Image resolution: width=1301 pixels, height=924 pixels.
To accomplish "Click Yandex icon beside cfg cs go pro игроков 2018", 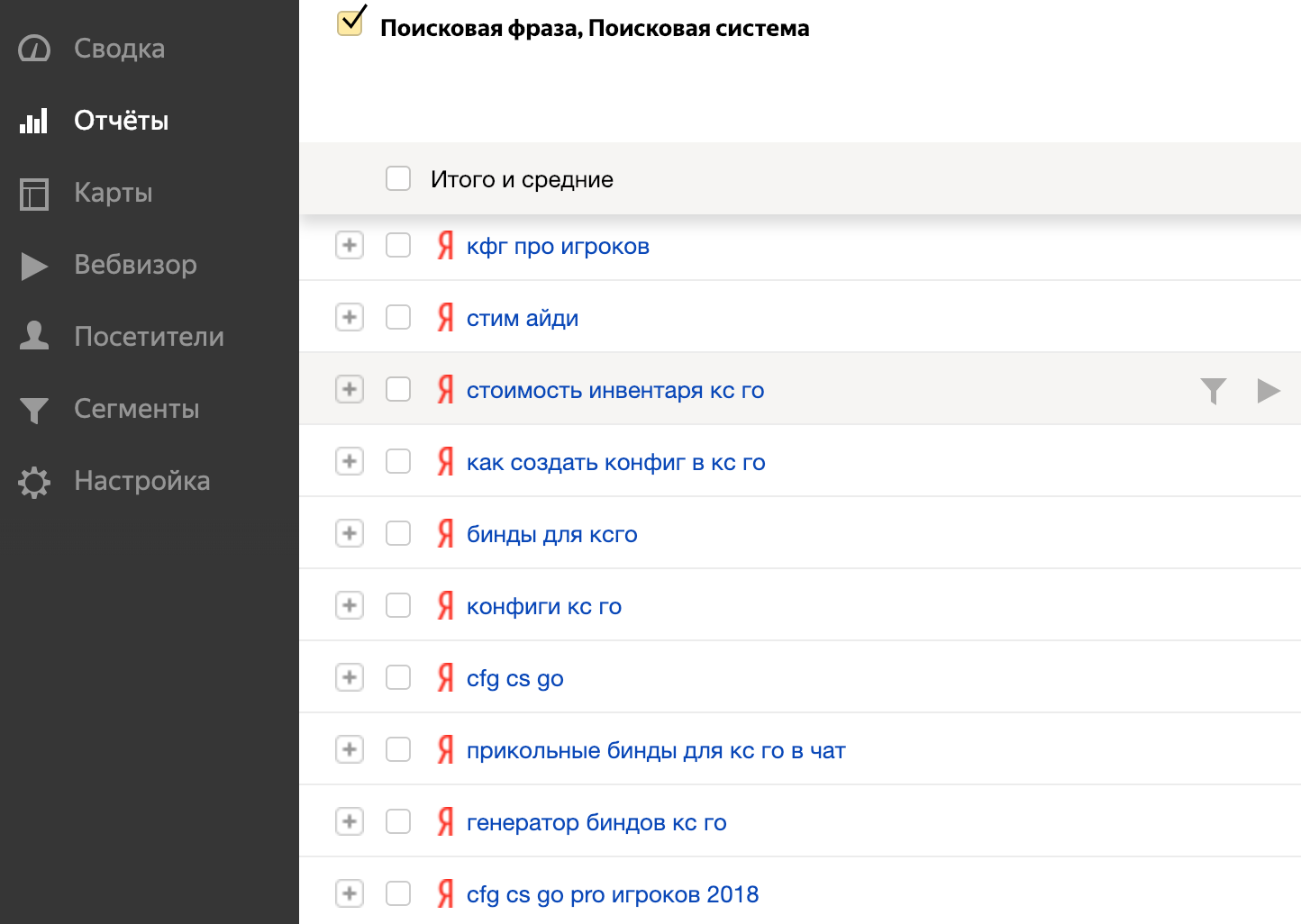I will pos(445,893).
